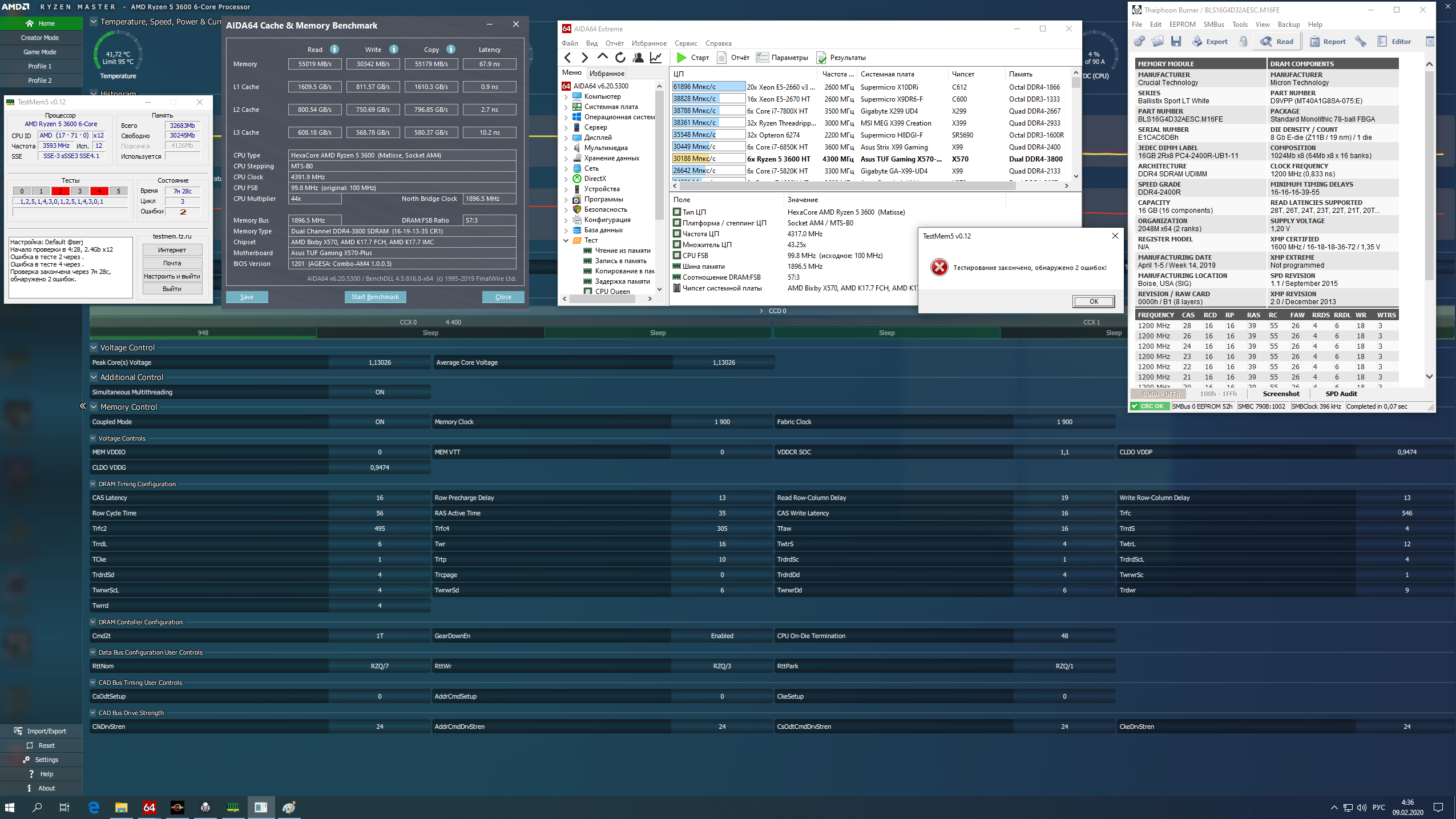Toggle Simultaneous Multithreading ON value
This screenshot has height=819, width=1456.
(x=380, y=392)
